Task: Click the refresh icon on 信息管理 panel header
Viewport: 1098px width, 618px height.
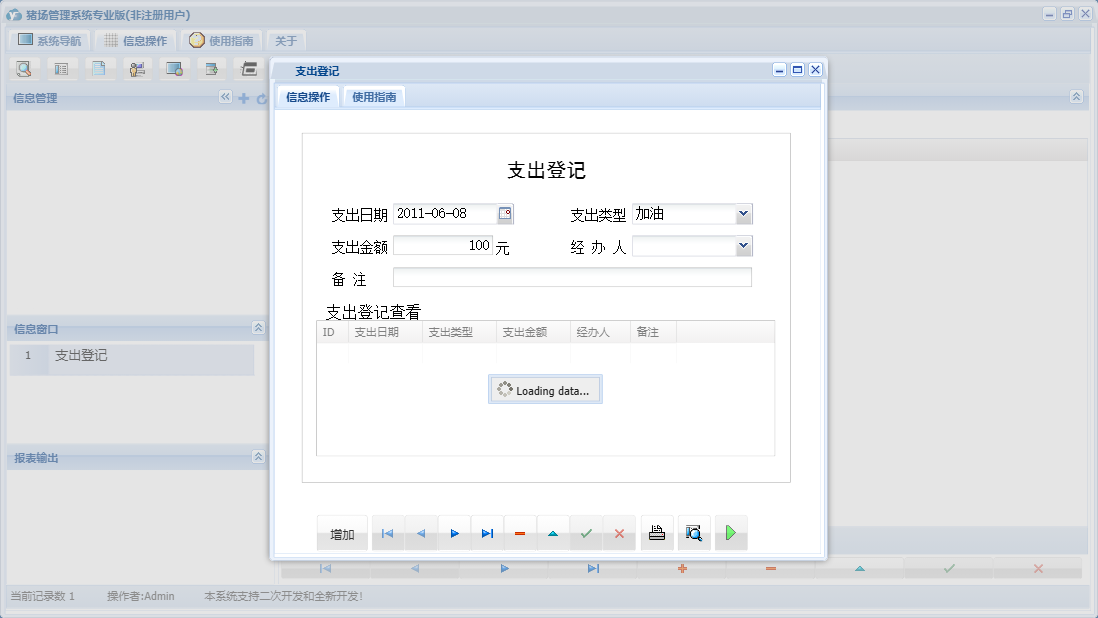Action: click(260, 98)
